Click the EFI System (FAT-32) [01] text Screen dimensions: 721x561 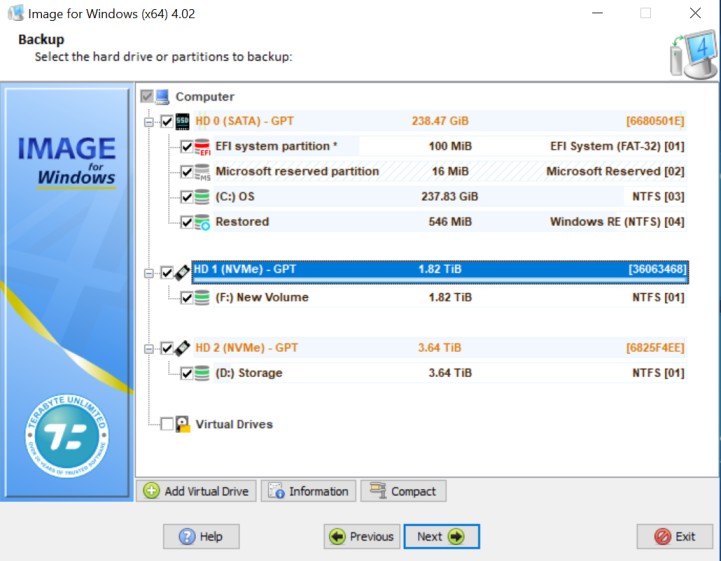pos(617,146)
